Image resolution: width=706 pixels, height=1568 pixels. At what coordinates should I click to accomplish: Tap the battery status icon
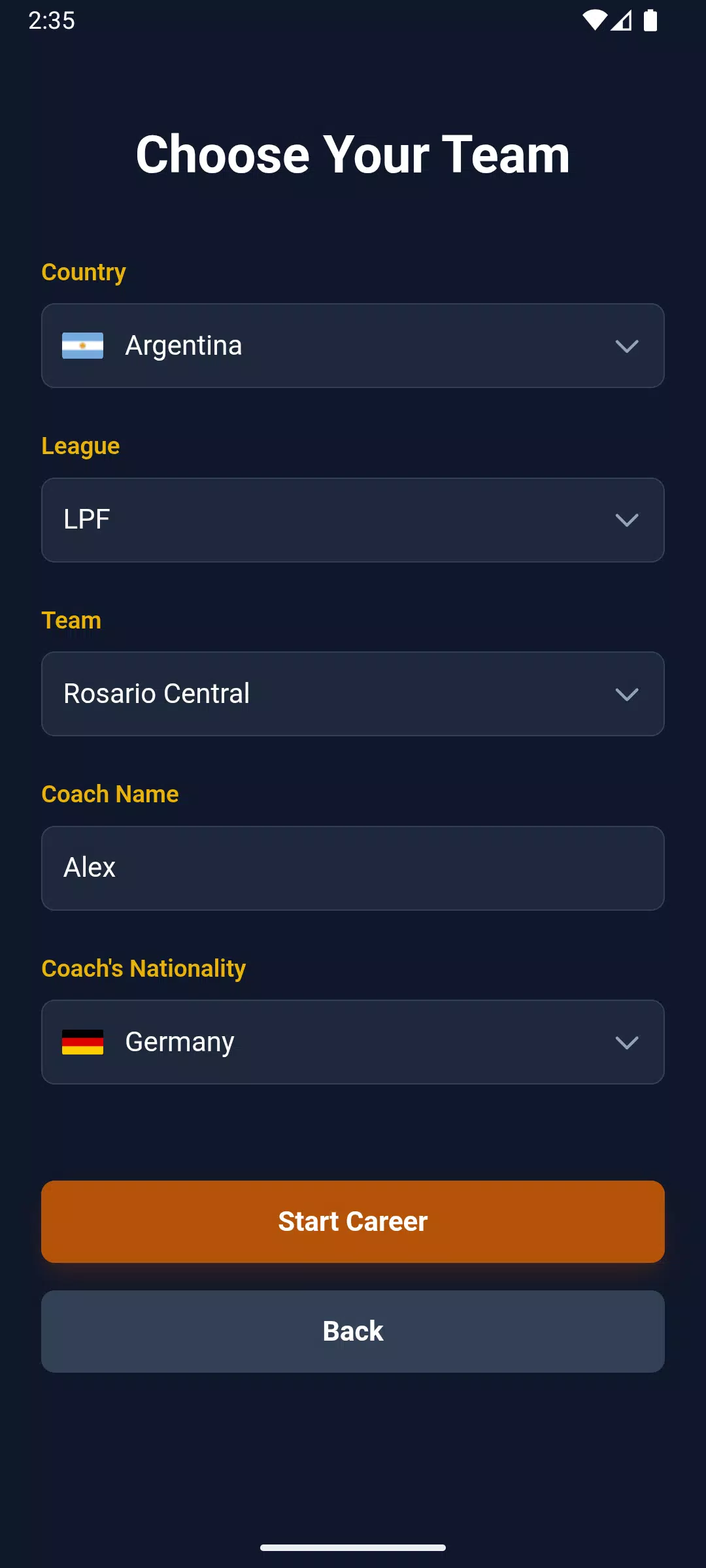click(650, 20)
